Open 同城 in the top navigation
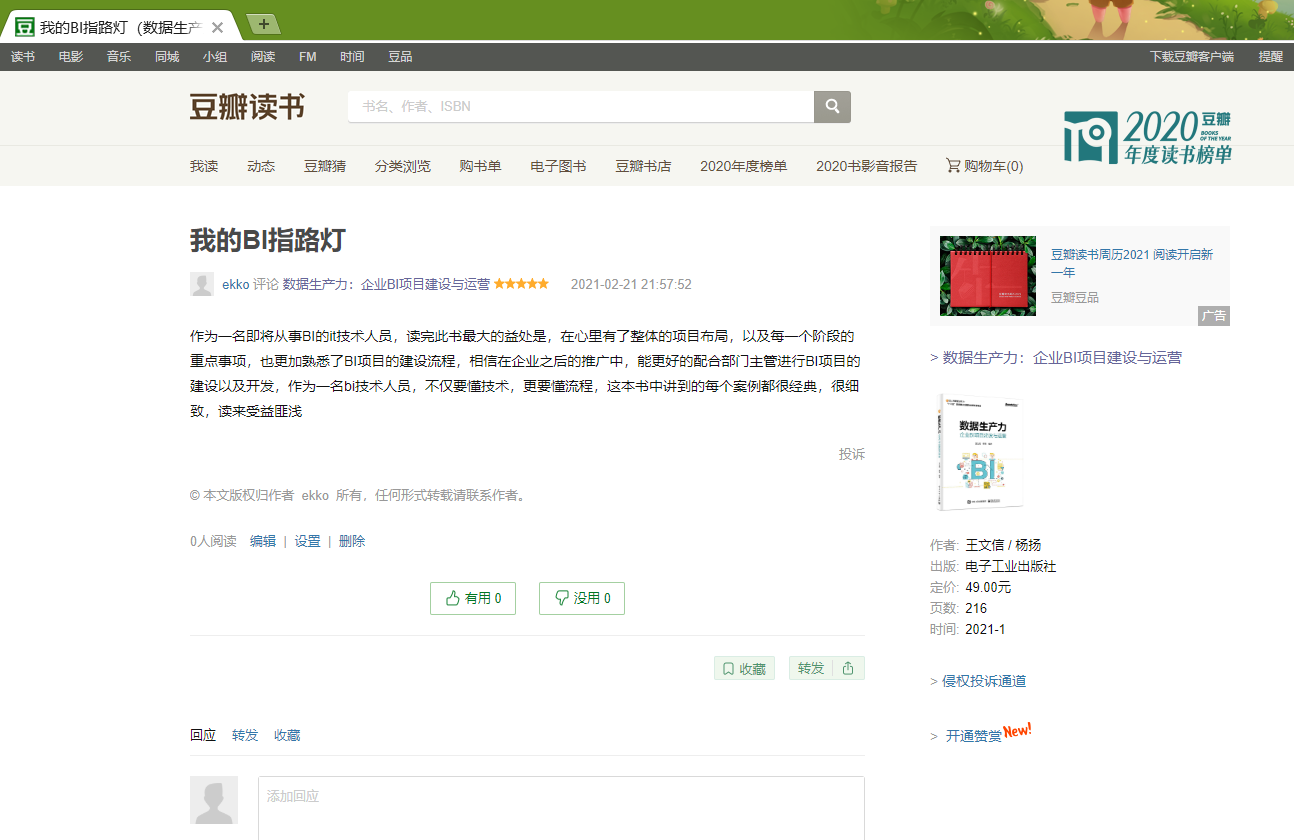 pyautogui.click(x=167, y=57)
